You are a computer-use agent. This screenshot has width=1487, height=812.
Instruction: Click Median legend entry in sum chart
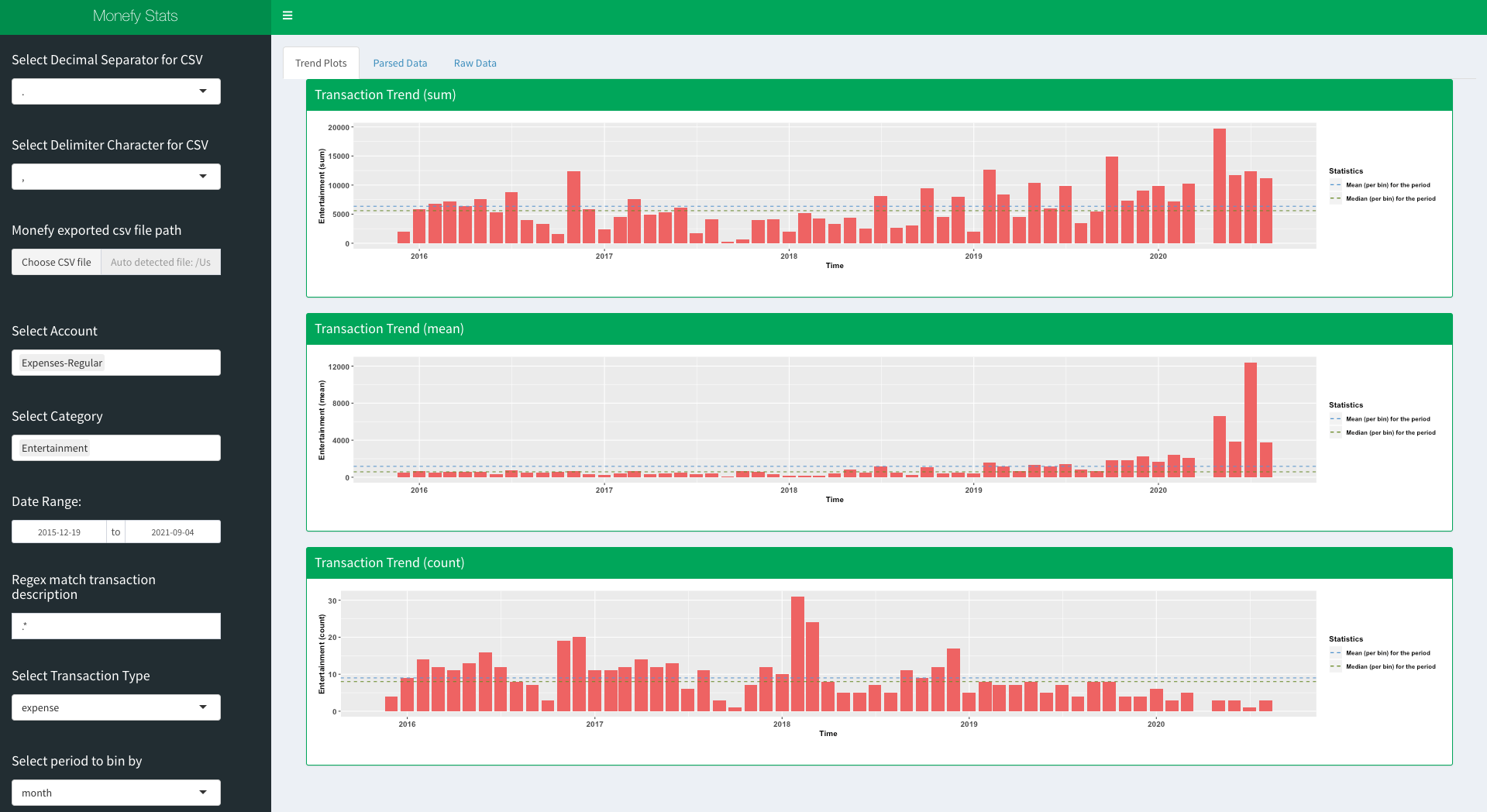[x=1382, y=198]
